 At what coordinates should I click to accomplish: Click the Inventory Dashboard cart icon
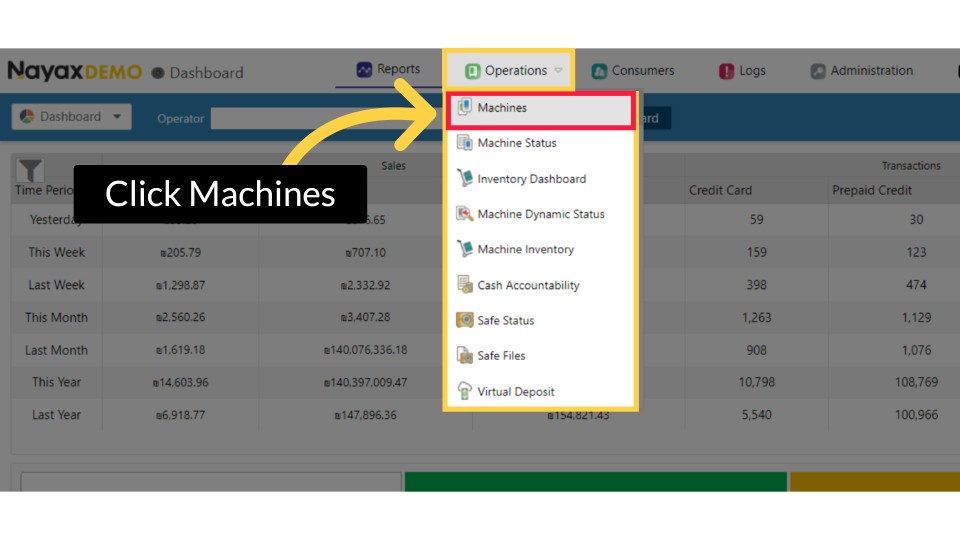point(465,179)
